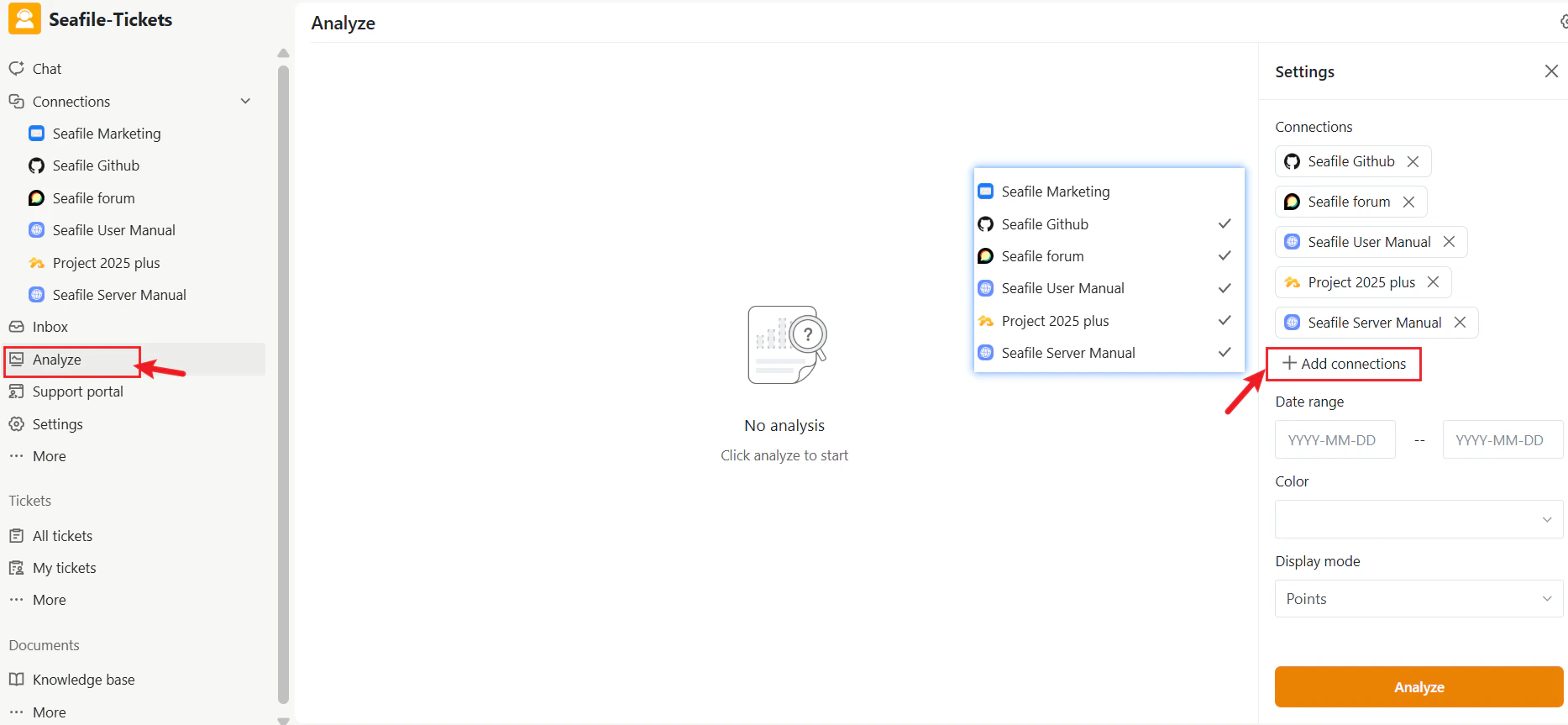Image resolution: width=1568 pixels, height=725 pixels.
Task: Remove Seafile forum tag from Settings
Action: coord(1409,202)
